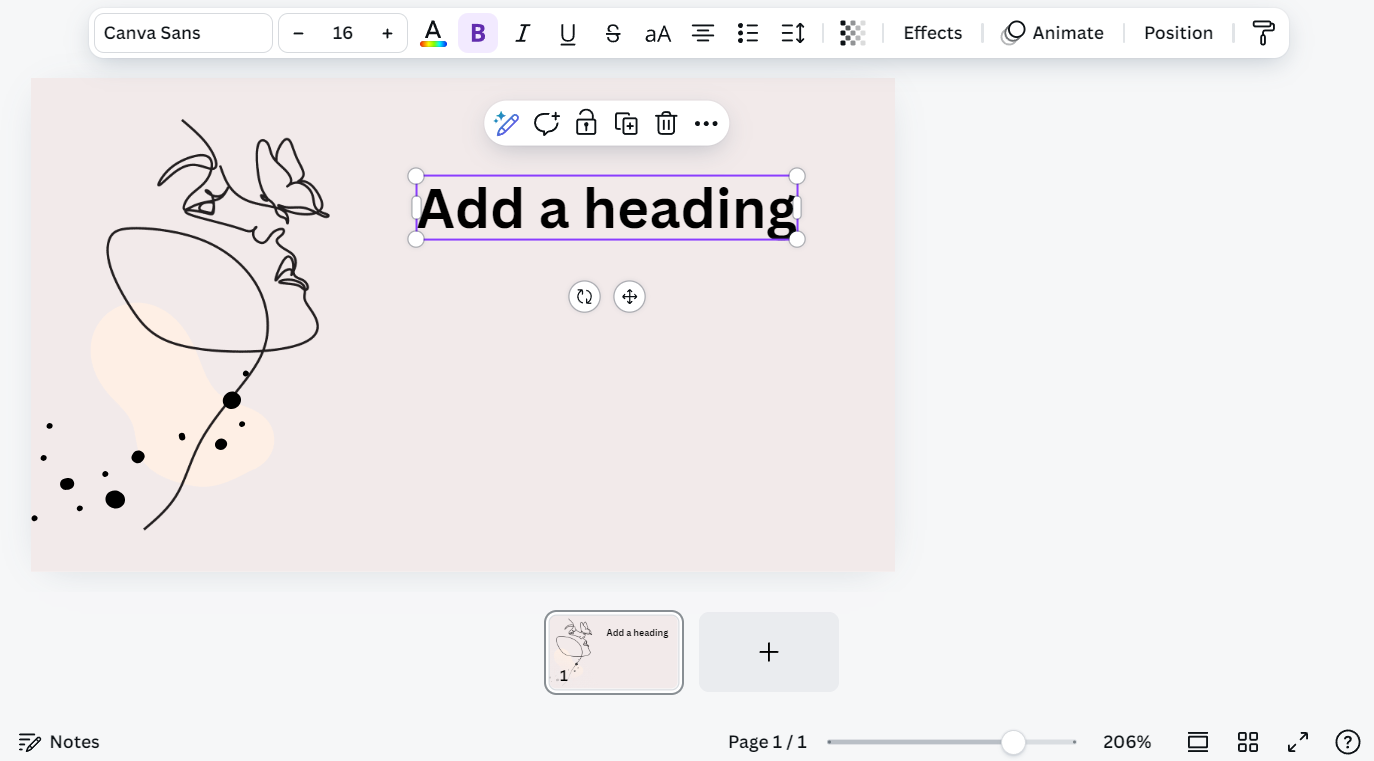Open the Canva Sans font selector
The height and width of the screenshot is (761, 1374).
coord(183,32)
